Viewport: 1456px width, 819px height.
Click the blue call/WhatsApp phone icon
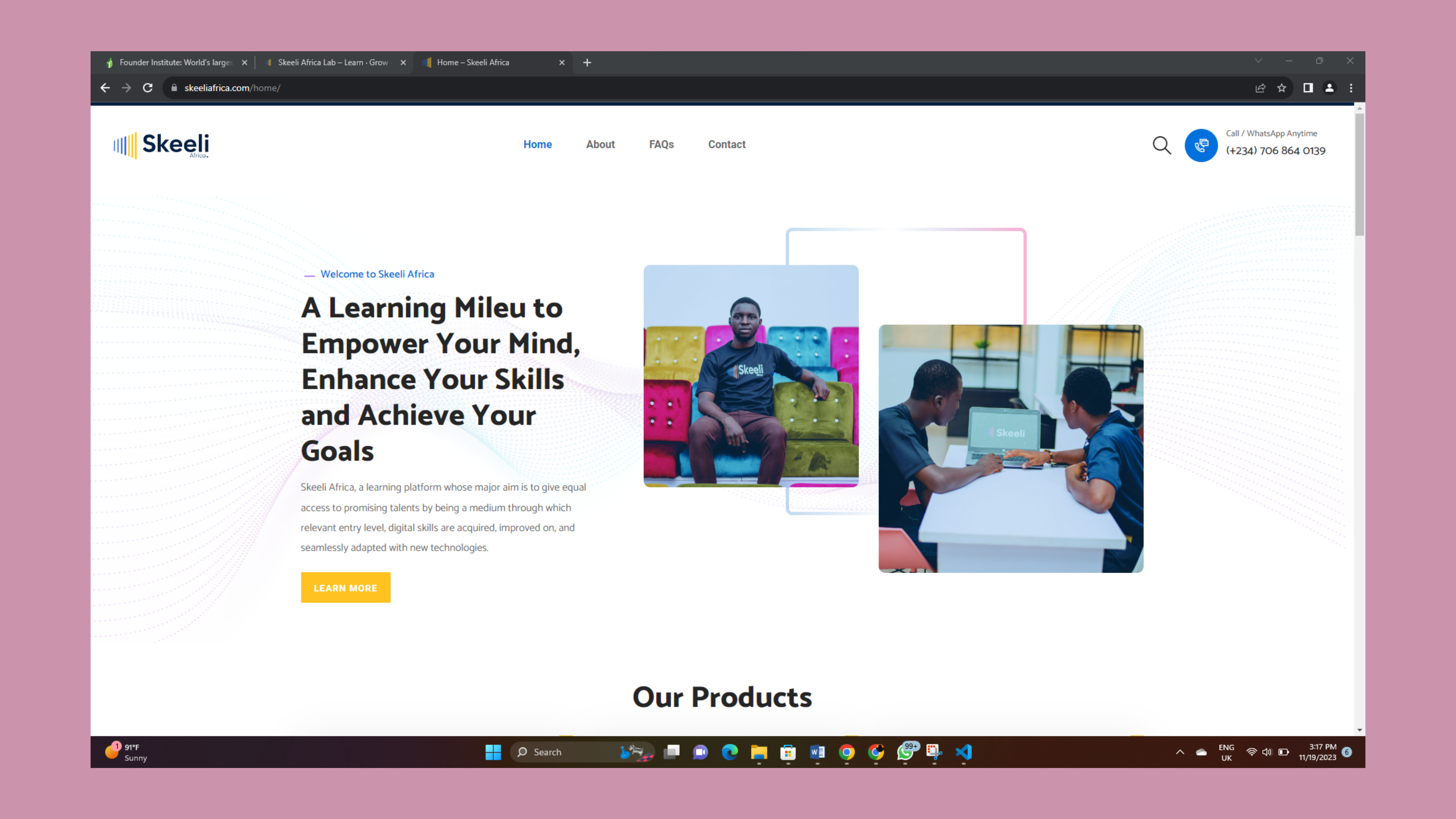click(x=1201, y=145)
